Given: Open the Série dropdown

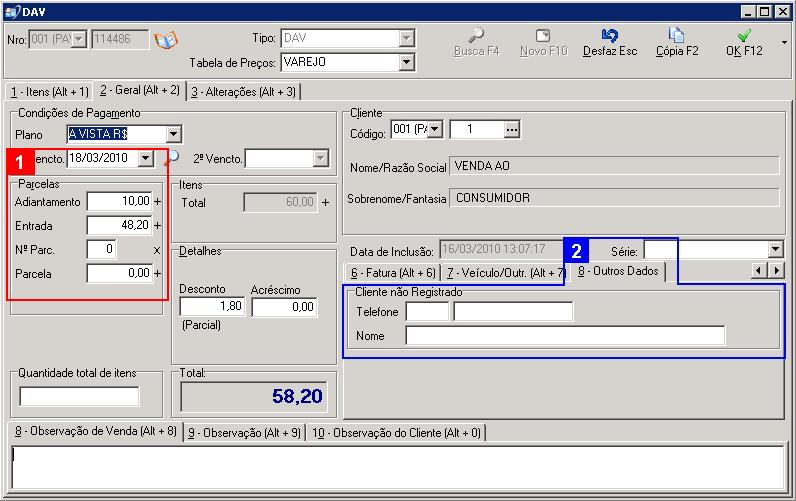Looking at the screenshot, I should pyautogui.click(x=775, y=250).
